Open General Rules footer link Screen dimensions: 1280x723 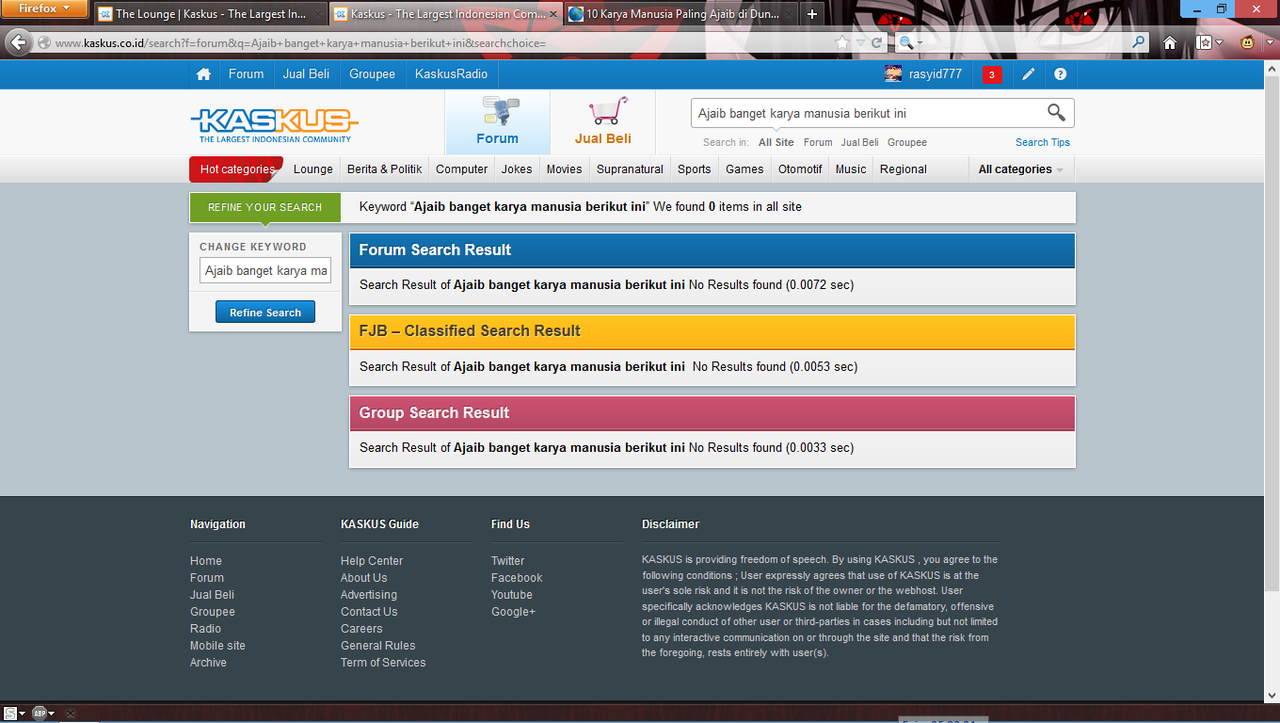(377, 645)
